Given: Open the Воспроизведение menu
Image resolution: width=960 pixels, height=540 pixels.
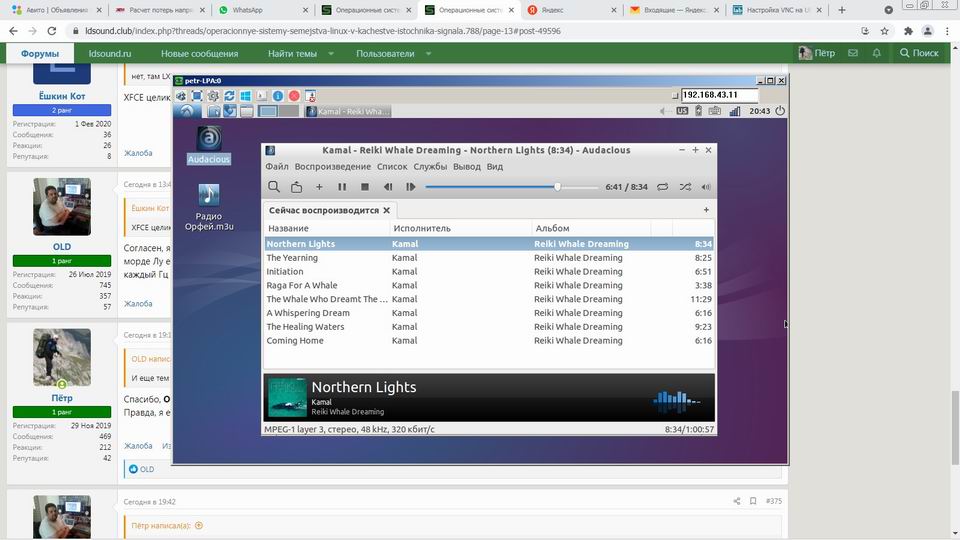Looking at the screenshot, I should pyautogui.click(x=332, y=167).
